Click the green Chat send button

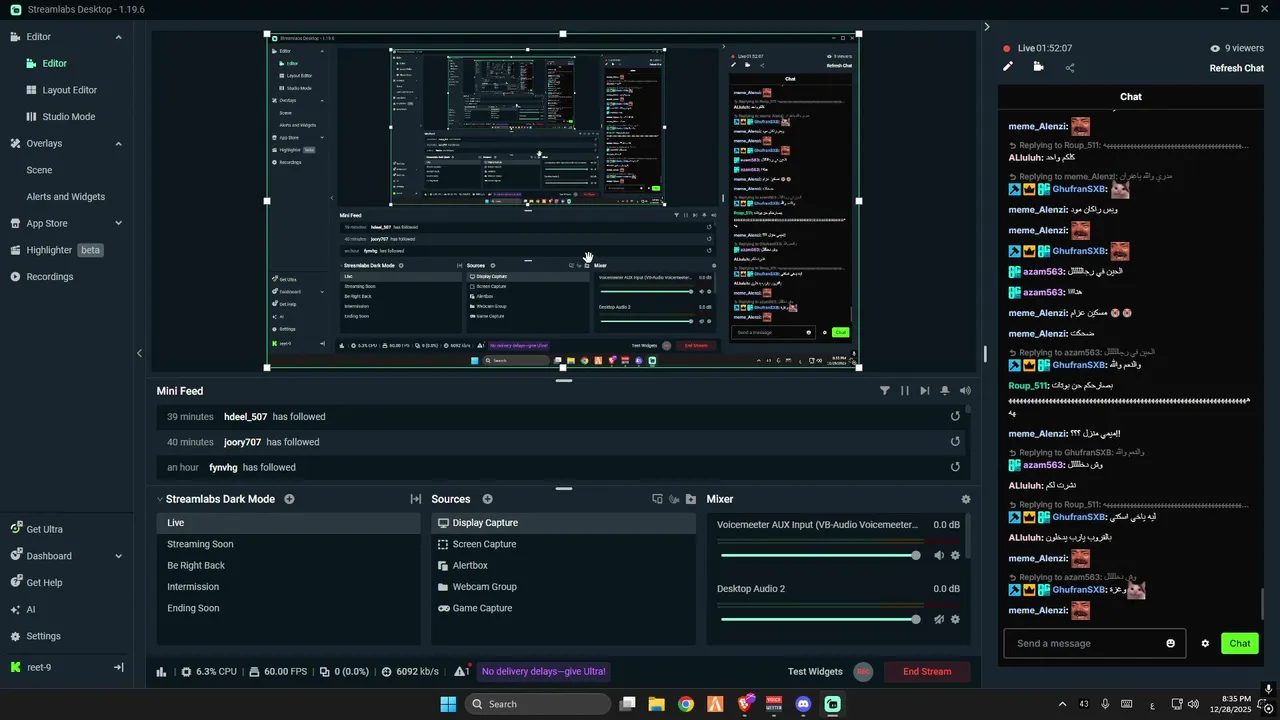[x=1240, y=643]
